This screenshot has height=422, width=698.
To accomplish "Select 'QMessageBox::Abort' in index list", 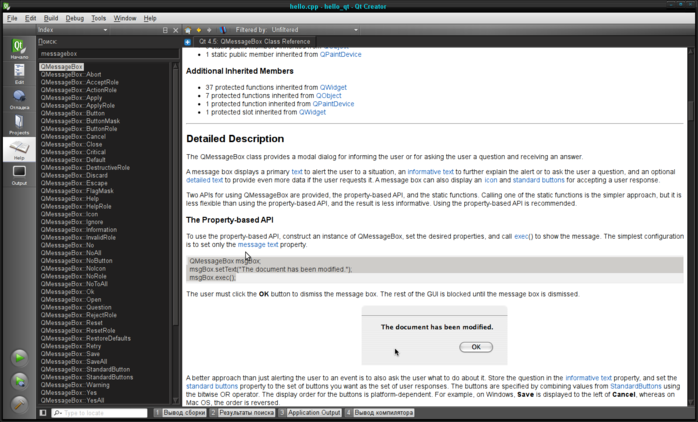I will tap(71, 74).
